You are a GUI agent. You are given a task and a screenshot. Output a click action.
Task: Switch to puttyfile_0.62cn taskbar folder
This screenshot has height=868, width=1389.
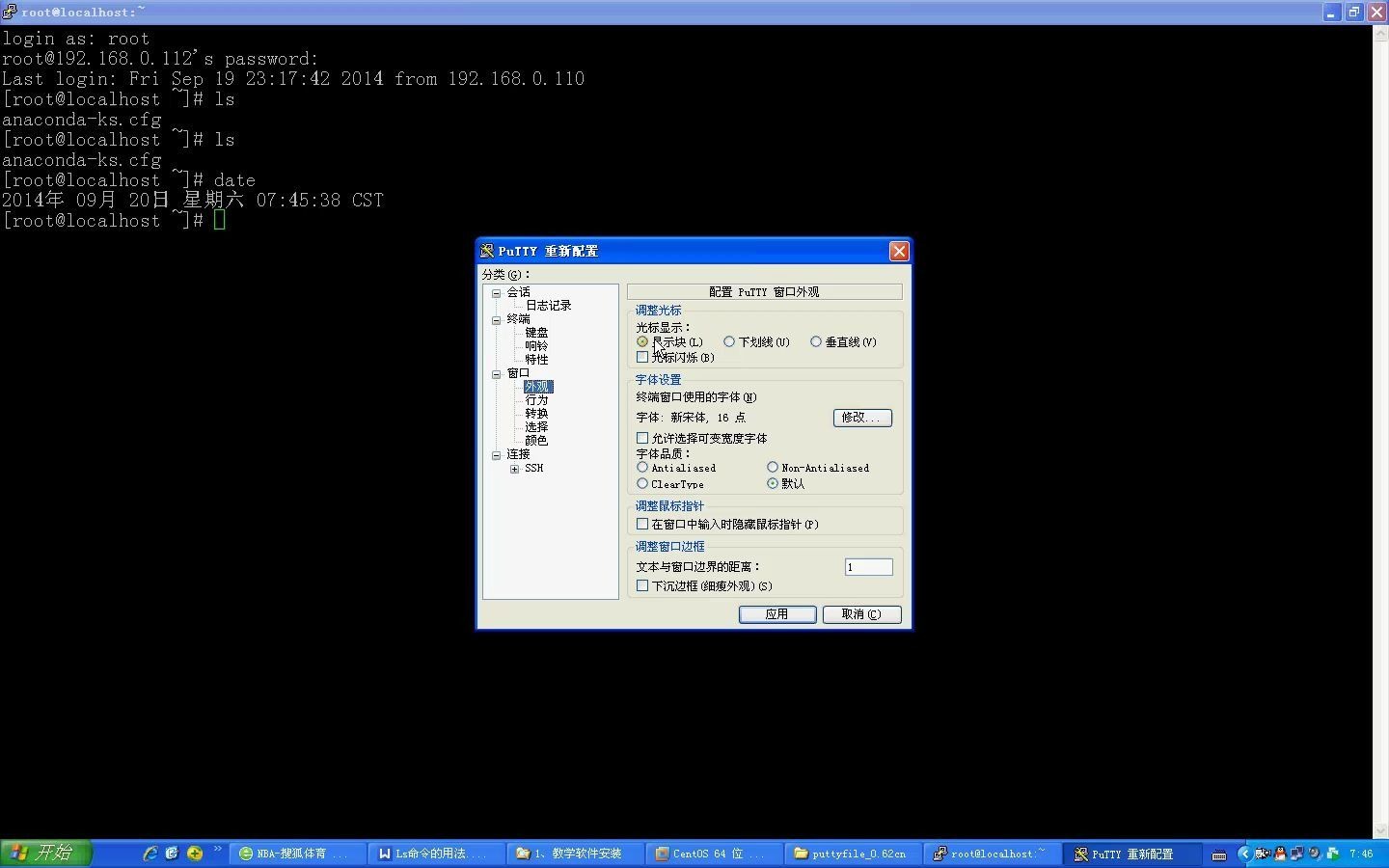854,854
